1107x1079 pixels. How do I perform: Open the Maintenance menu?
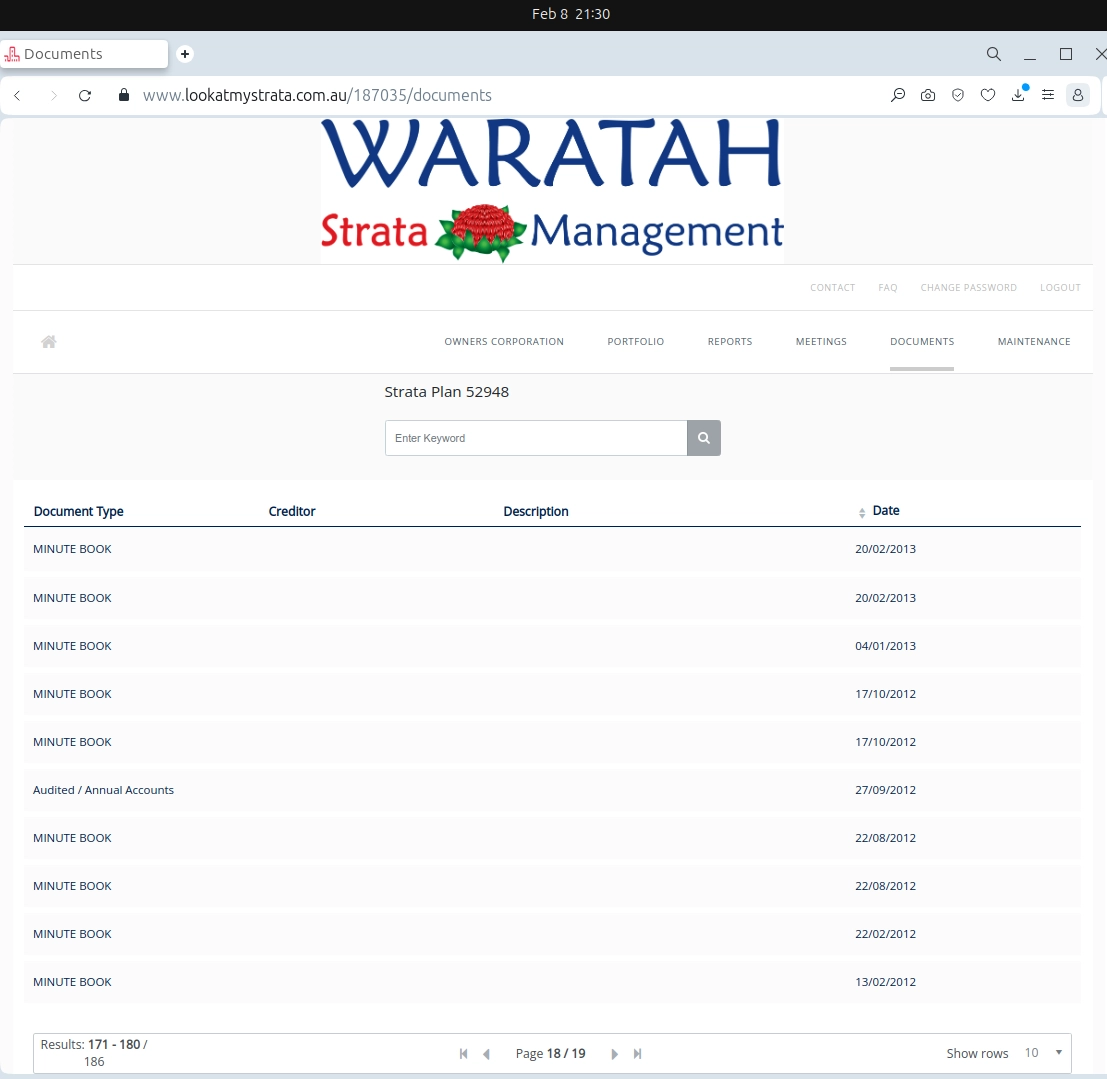tap(1034, 342)
